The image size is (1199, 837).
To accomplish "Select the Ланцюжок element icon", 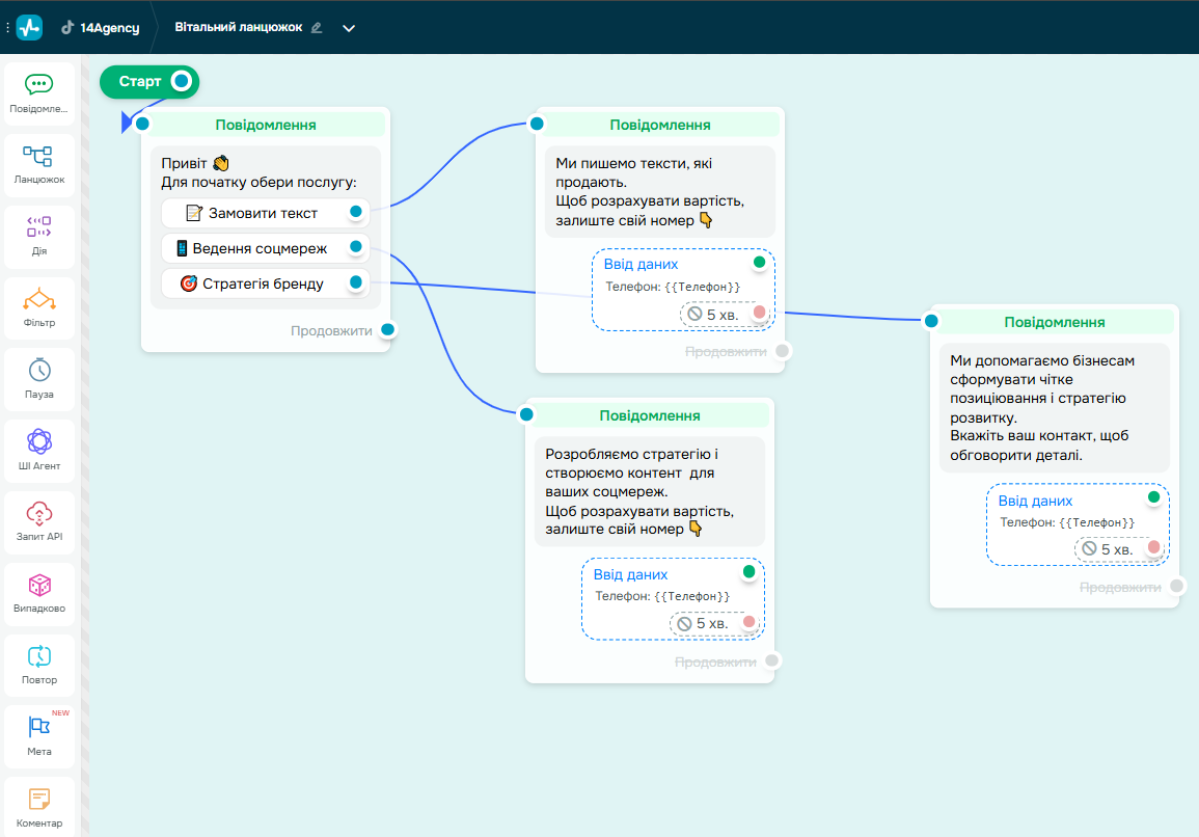I will point(39,157).
